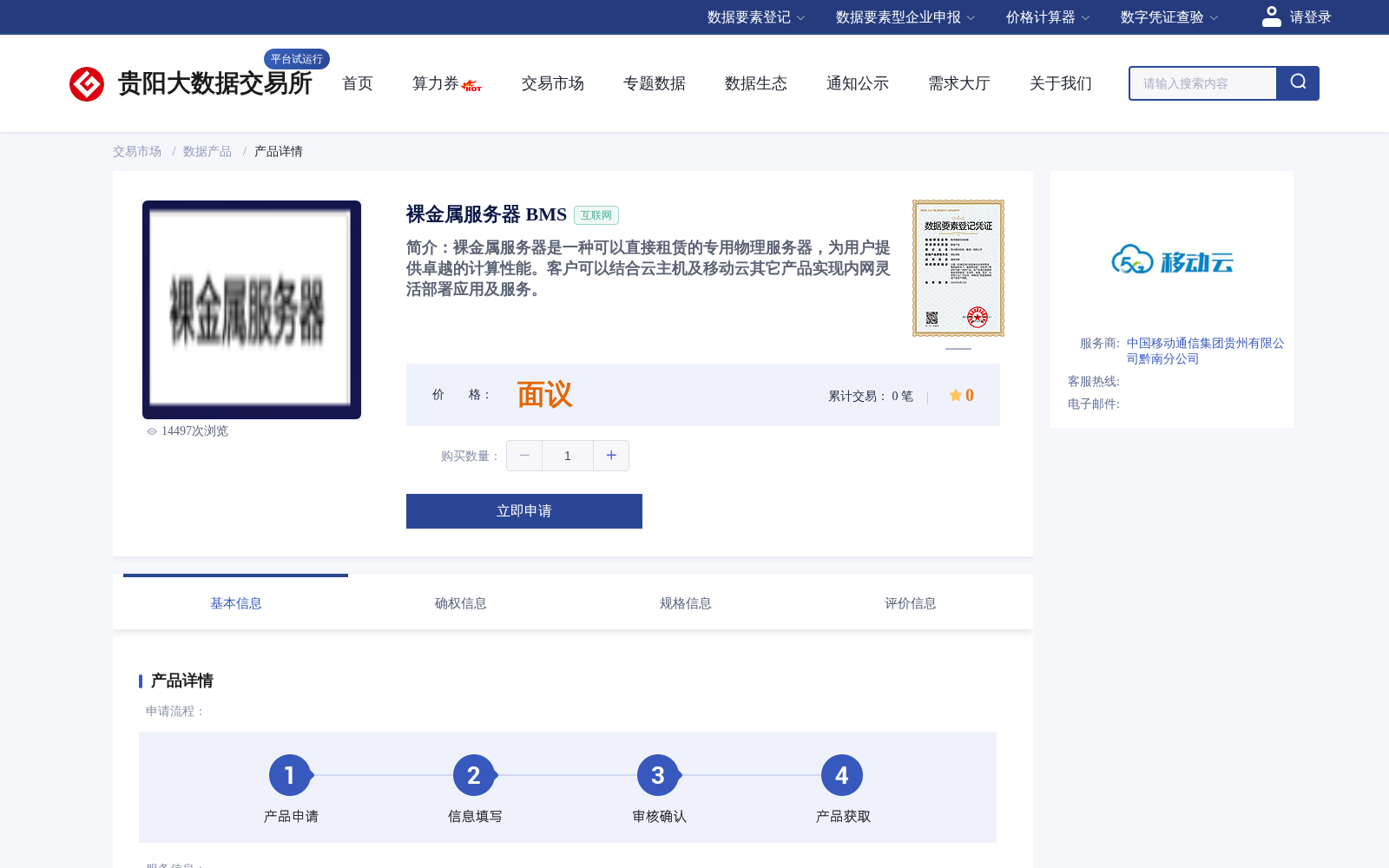This screenshot has width=1389, height=868.
Task: Increase purchase quantity with plus button
Action: tap(611, 456)
